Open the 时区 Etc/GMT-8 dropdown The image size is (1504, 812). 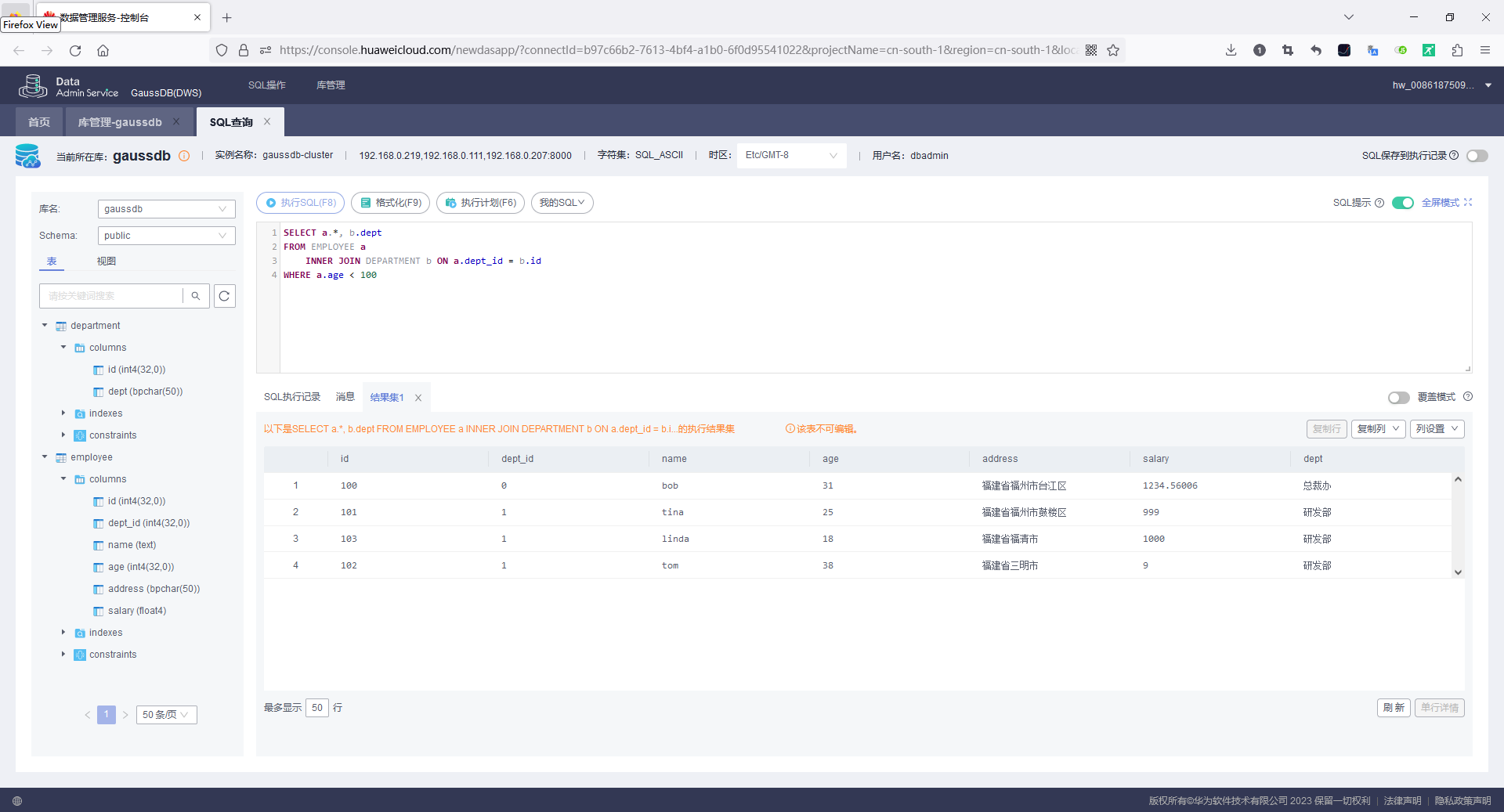click(791, 155)
